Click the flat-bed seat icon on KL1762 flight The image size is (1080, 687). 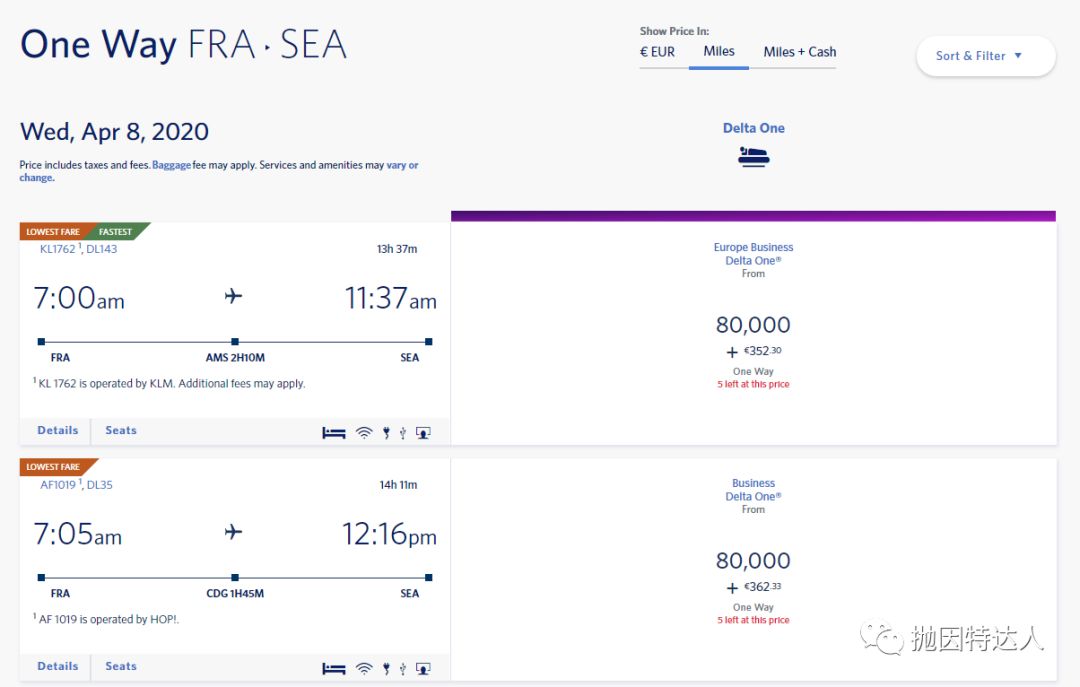[x=333, y=433]
